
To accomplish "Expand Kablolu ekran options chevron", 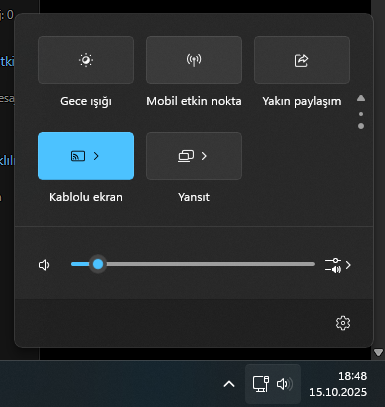I will (x=96, y=156).
